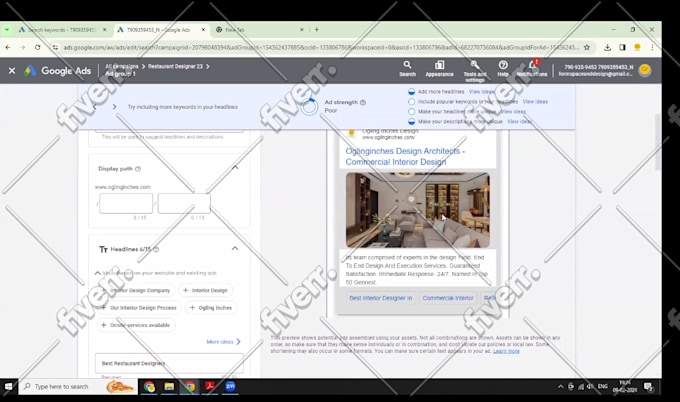Collapse the Display path section
Image resolution: width=680 pixels, height=402 pixels.
[235, 167]
